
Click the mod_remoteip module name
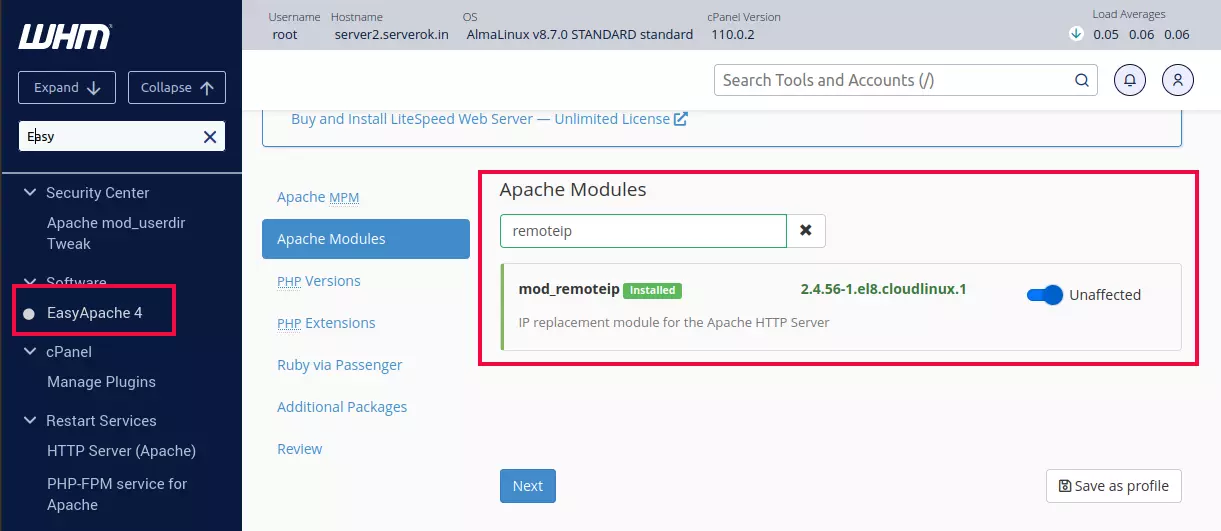pos(568,289)
